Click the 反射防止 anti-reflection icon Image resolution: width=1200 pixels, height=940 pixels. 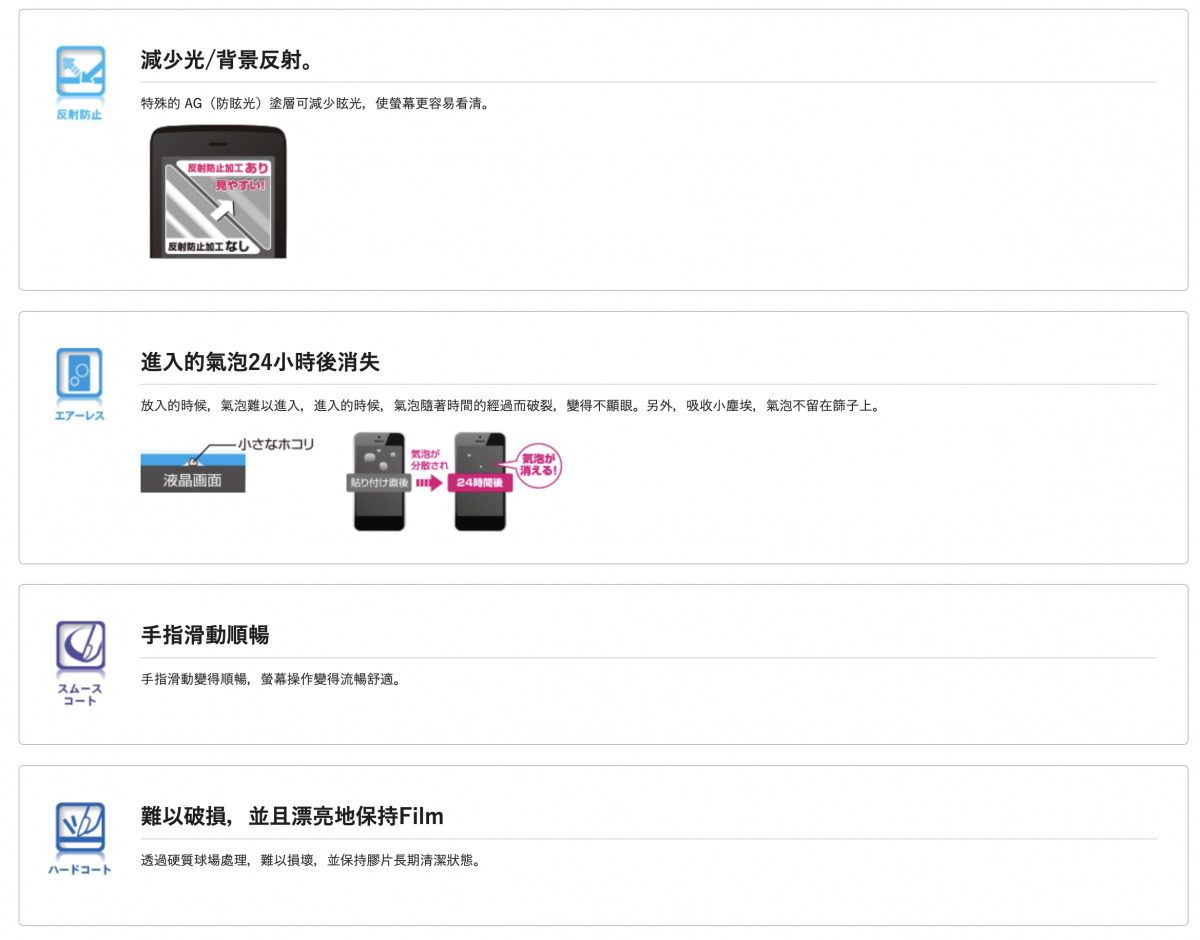pyautogui.click(x=79, y=83)
